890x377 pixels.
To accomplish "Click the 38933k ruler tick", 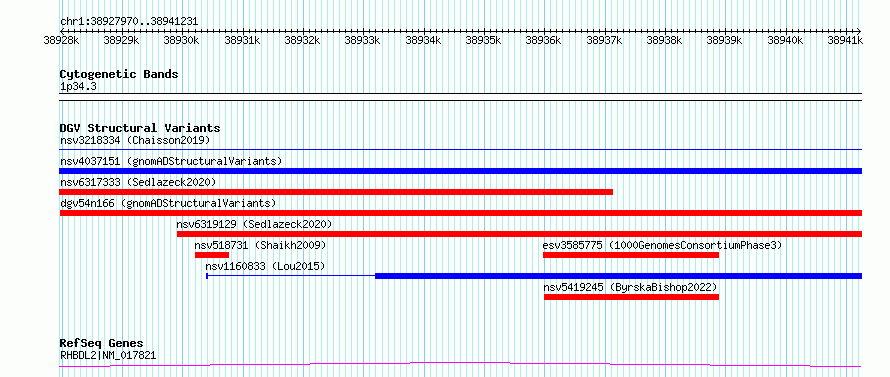I will [363, 40].
